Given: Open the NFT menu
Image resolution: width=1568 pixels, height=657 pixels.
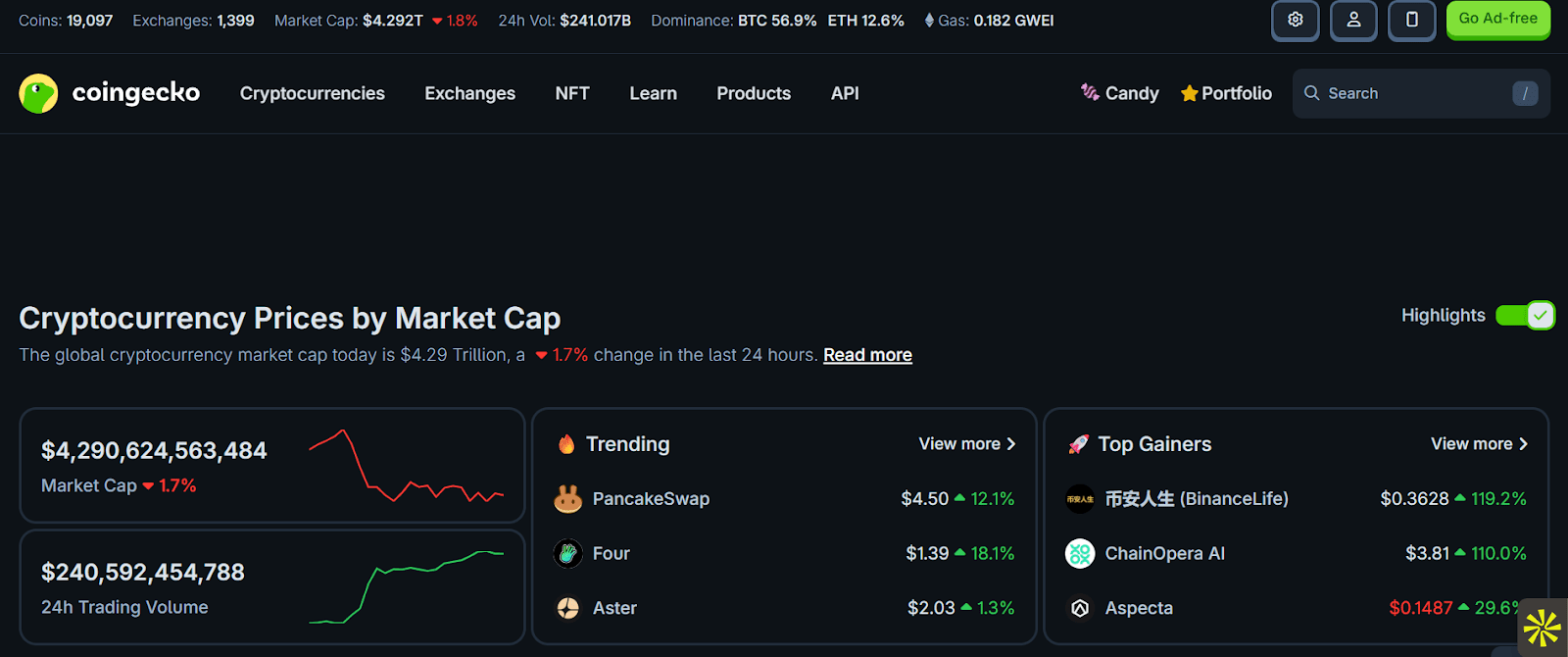Looking at the screenshot, I should point(572,93).
